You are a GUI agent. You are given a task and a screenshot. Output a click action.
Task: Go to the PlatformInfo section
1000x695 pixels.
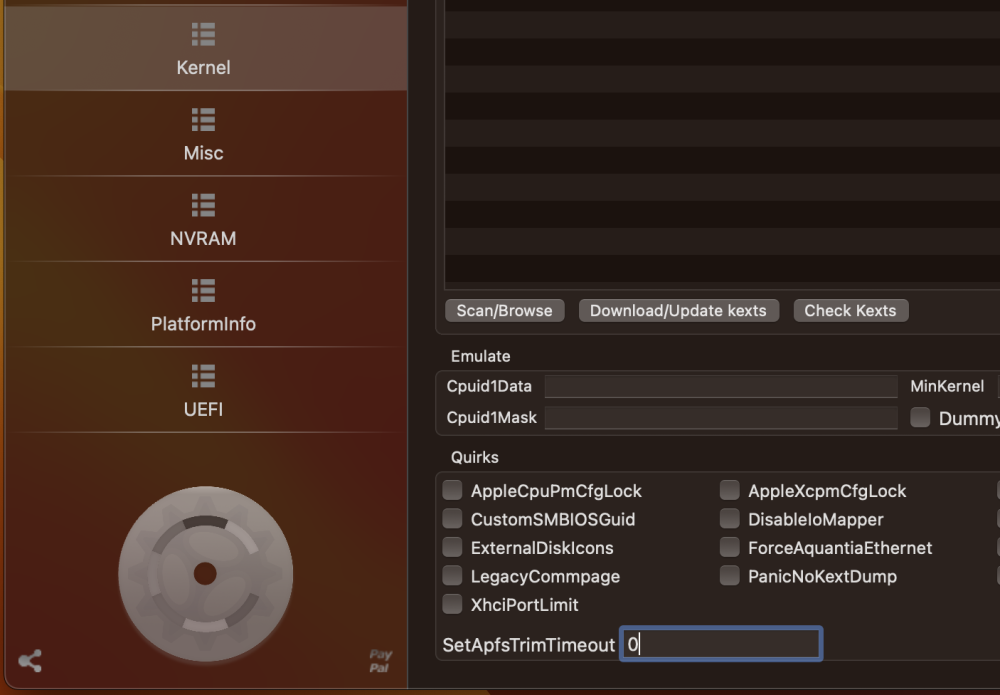pyautogui.click(x=204, y=305)
